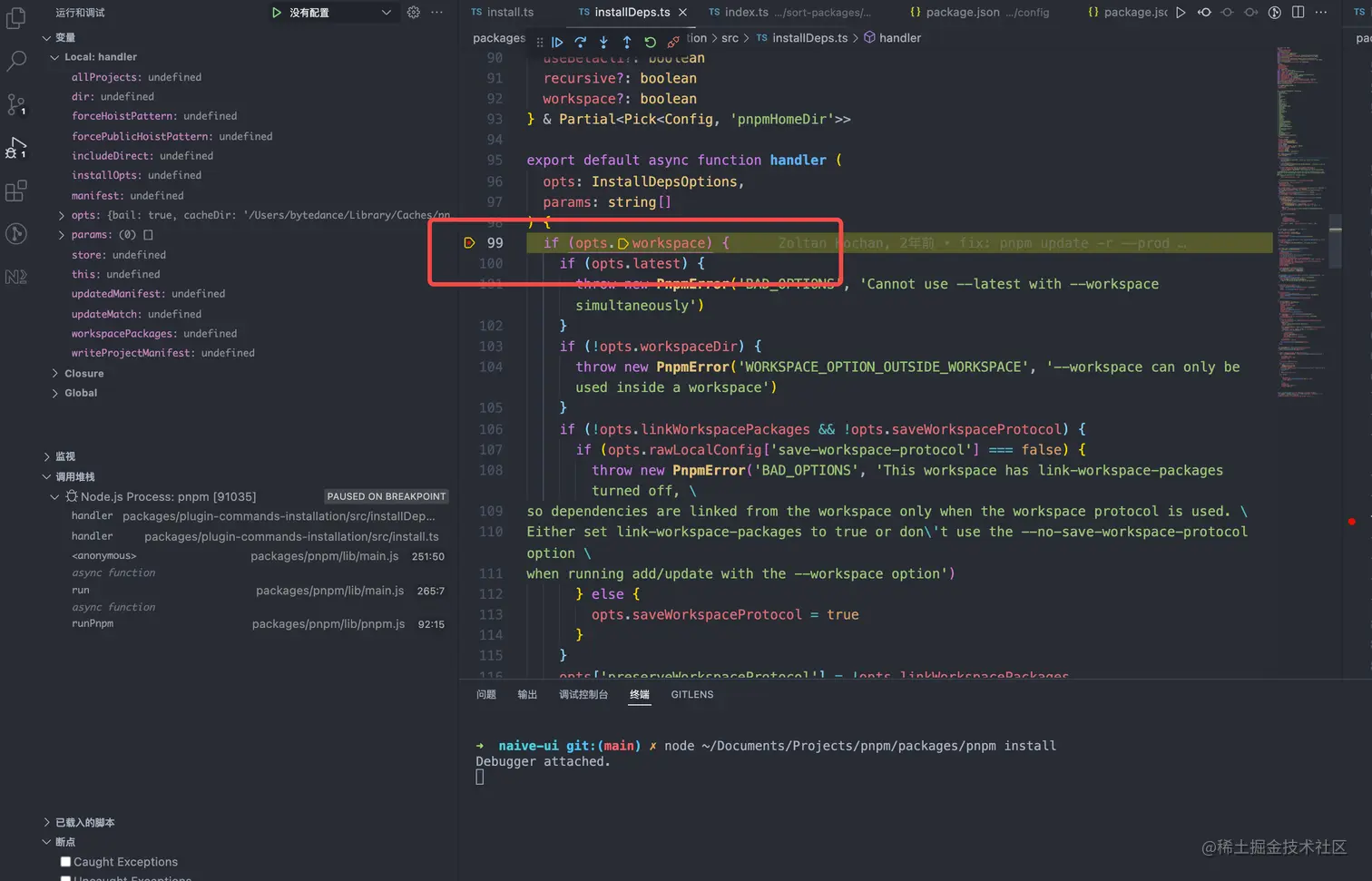Select top handler frame installDeps in call stack
Screen dimensions: 1372x881
(x=253, y=516)
